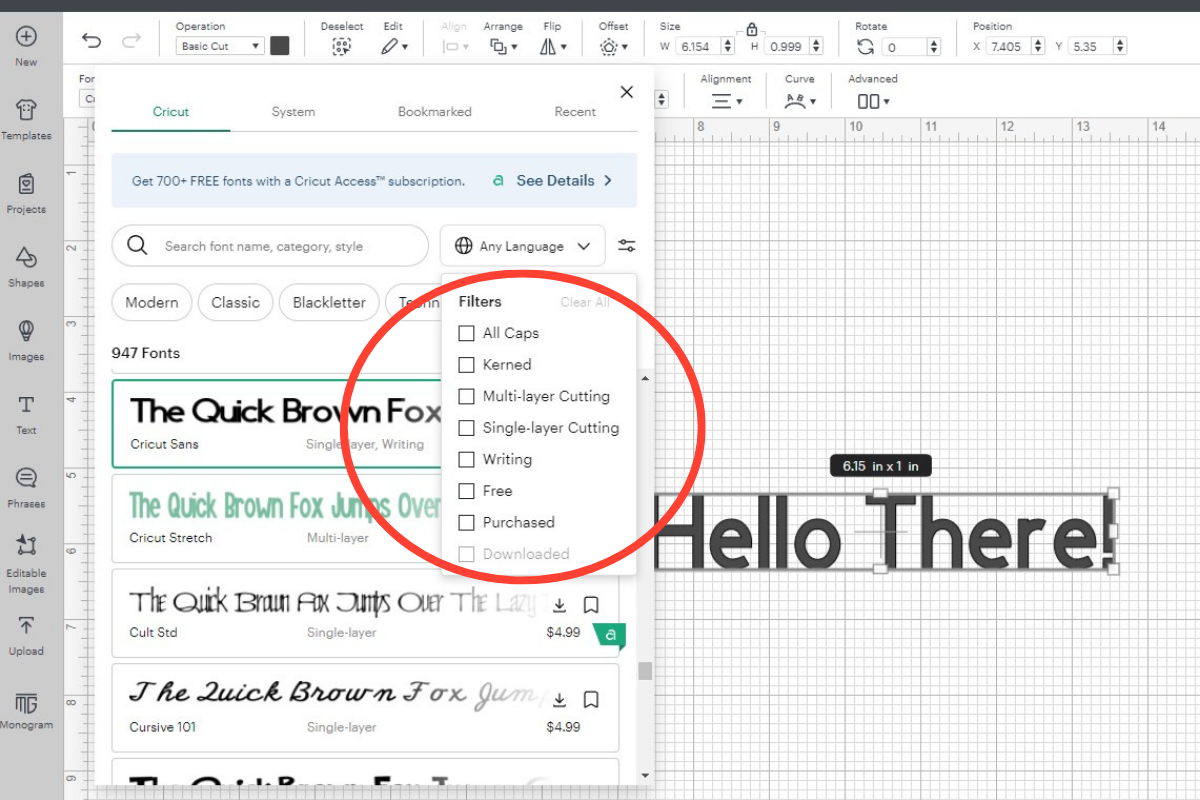Check the Kerned filter
Viewport: 1200px width, 800px height.
coord(466,365)
